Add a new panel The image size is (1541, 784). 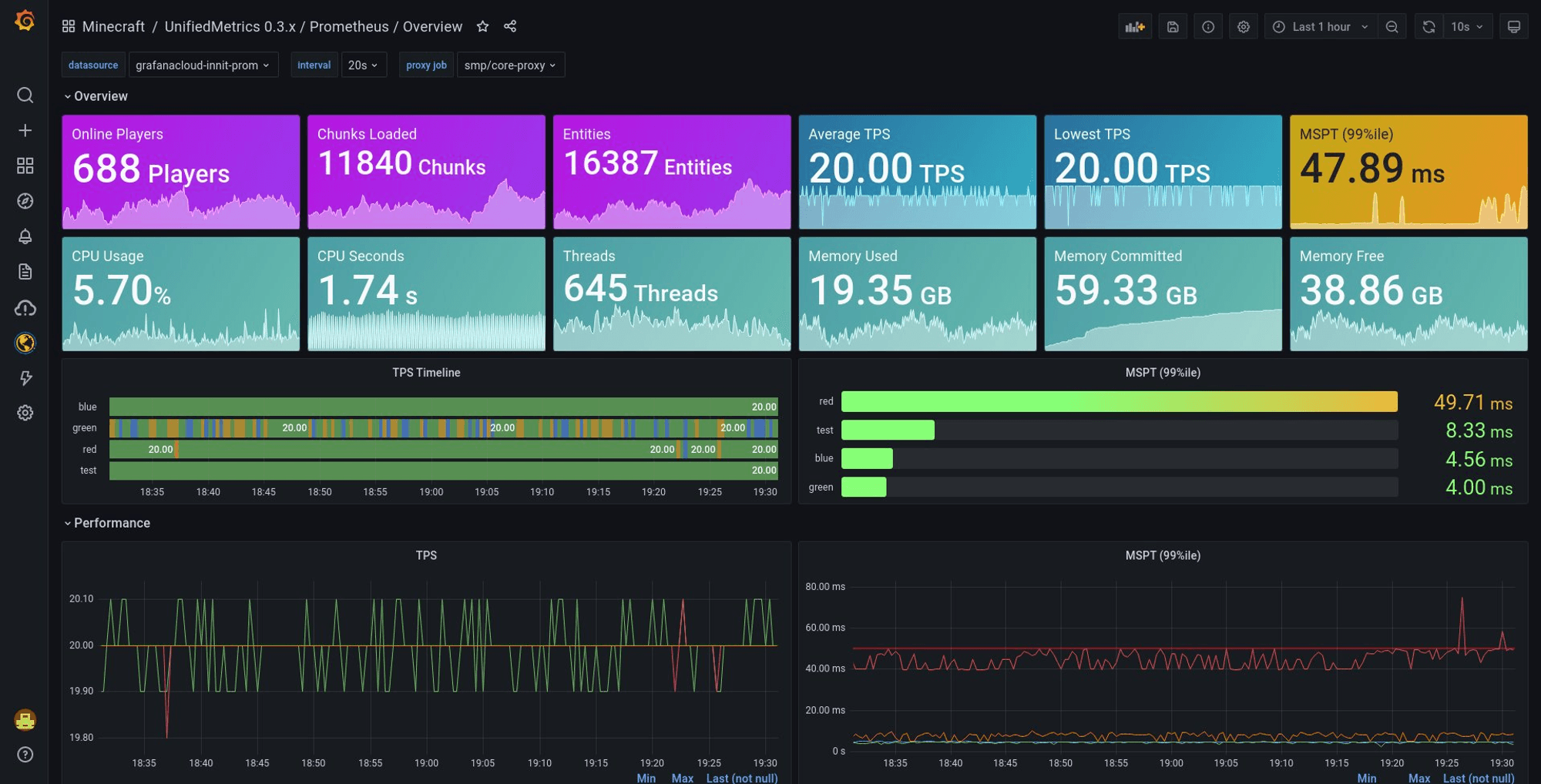coord(1135,26)
